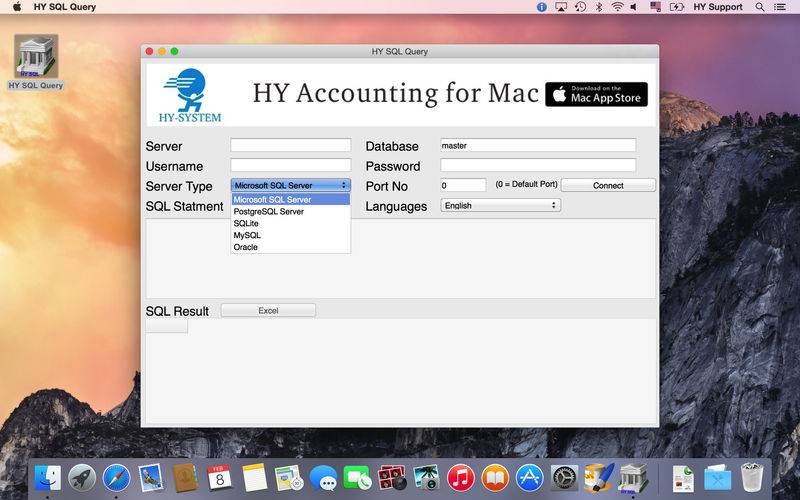Click the Download on the Mac App Store badge
Screen dimensions: 800x500
coord(596,94)
